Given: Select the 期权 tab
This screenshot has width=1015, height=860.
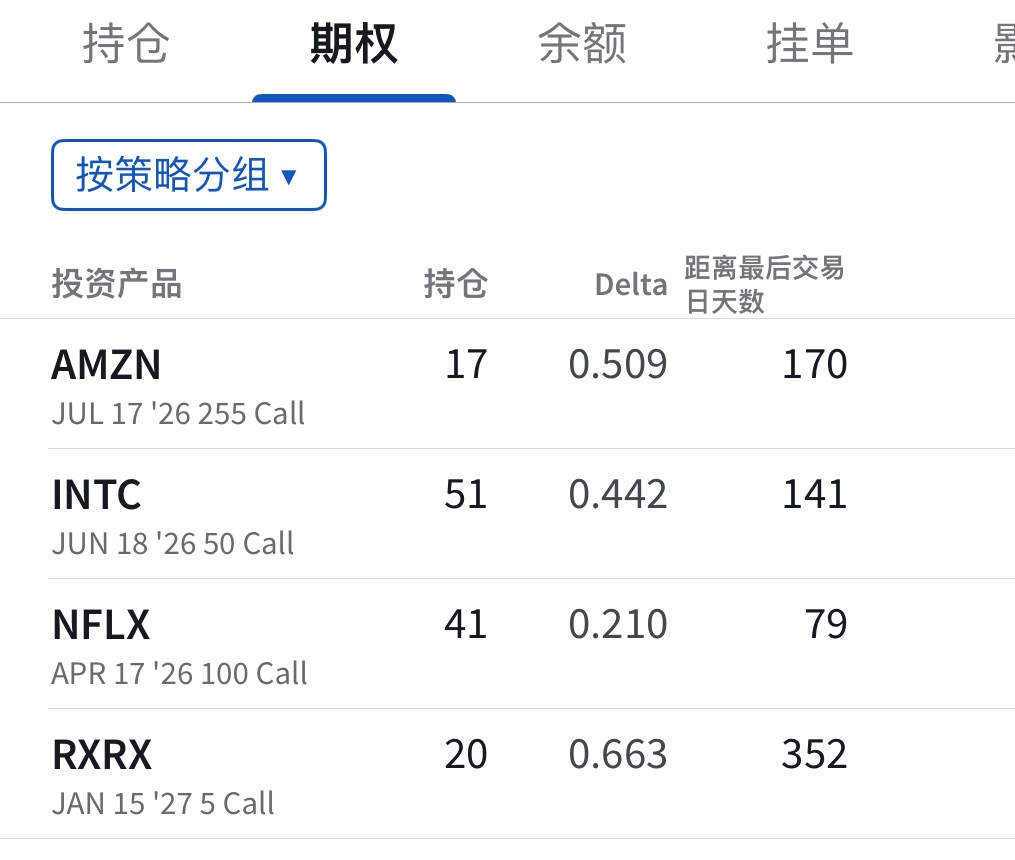Looking at the screenshot, I should [354, 45].
